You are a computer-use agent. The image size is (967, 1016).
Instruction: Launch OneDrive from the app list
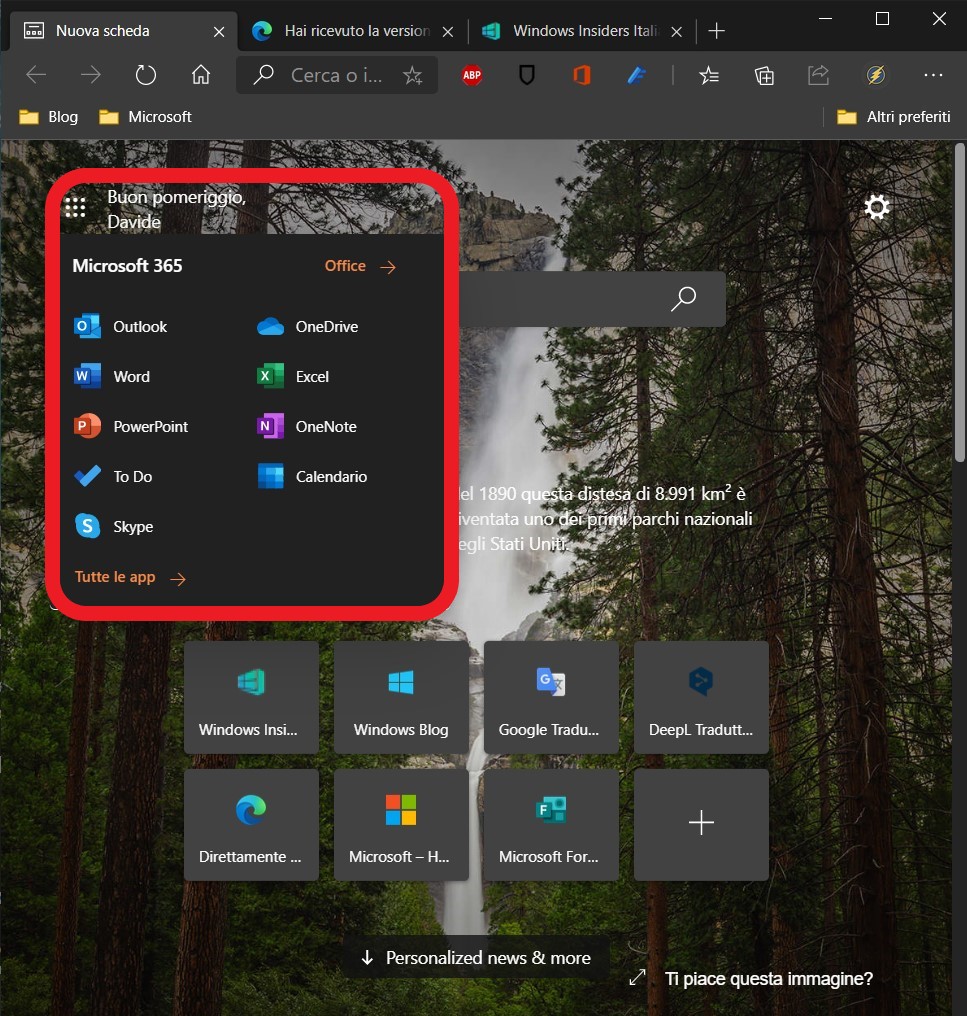point(307,326)
